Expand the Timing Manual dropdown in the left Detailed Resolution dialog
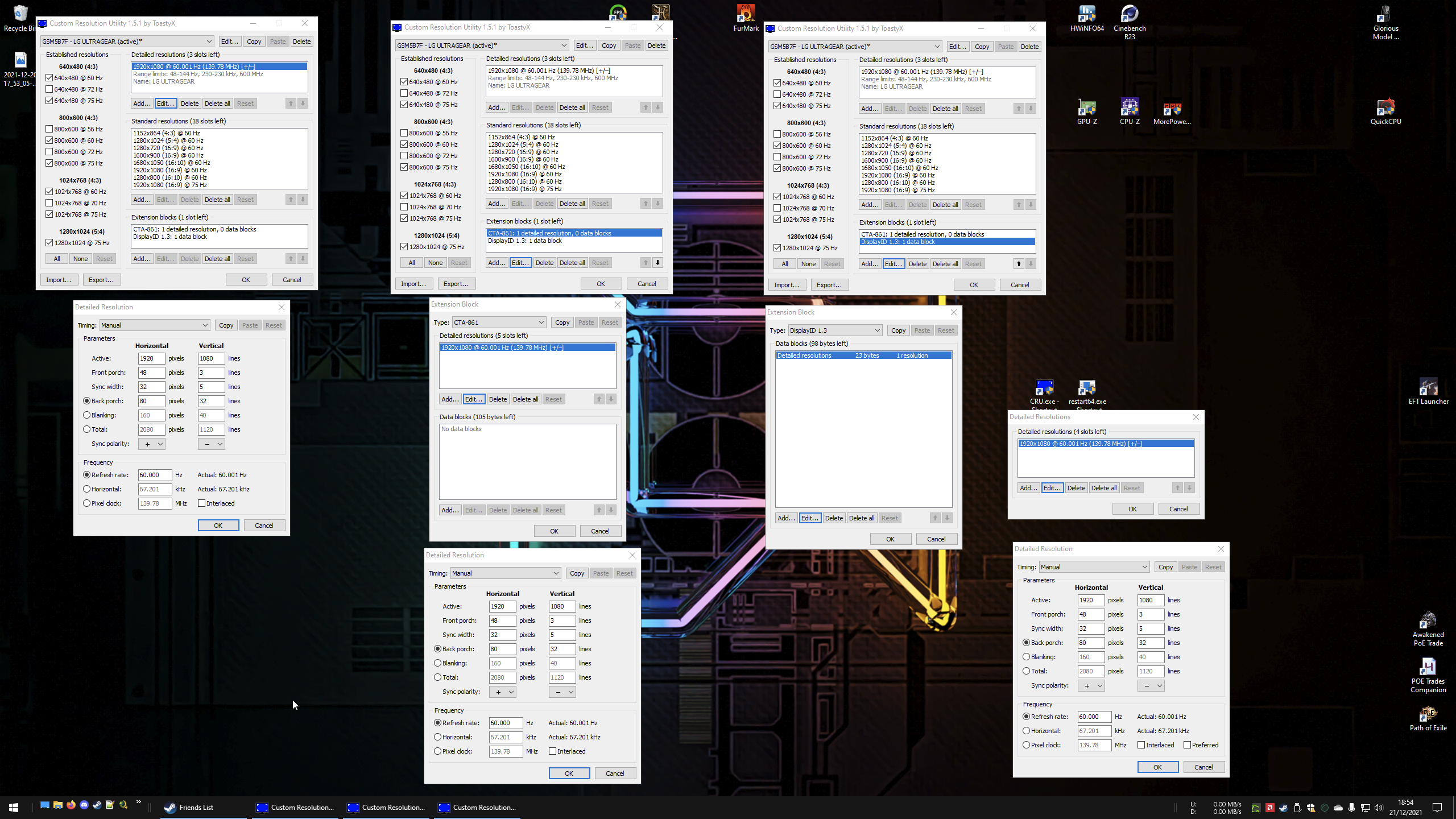This screenshot has width=1456, height=819. [155, 325]
